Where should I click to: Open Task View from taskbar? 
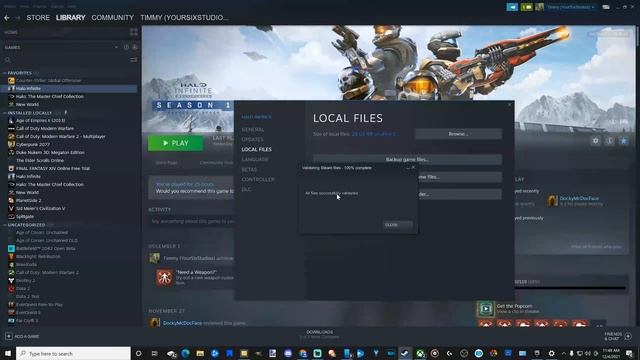click(x=154, y=353)
